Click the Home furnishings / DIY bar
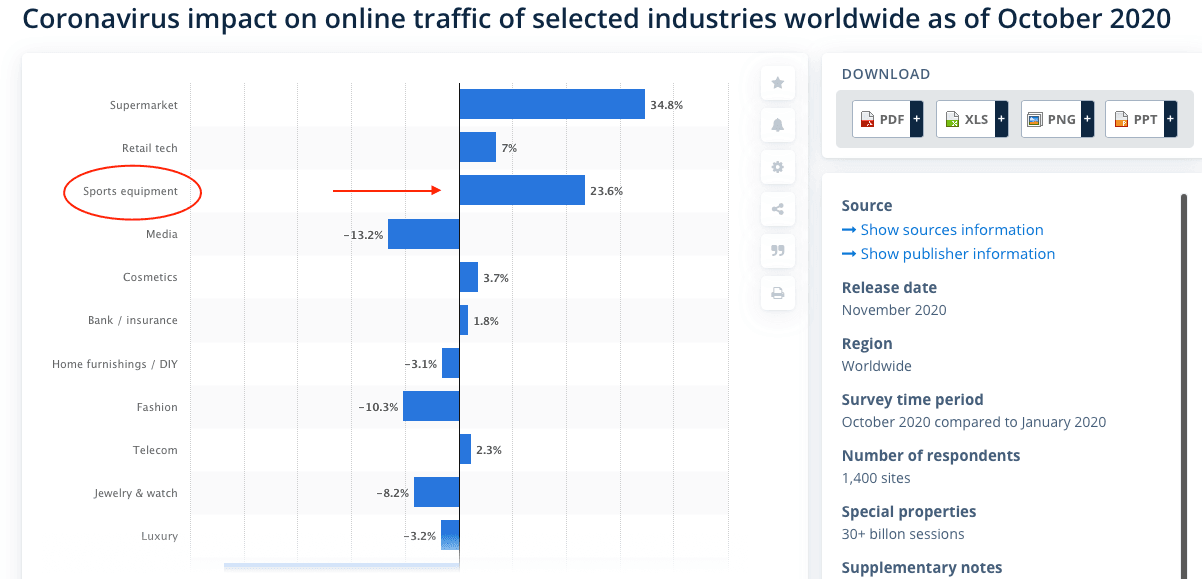The width and height of the screenshot is (1202, 579). pyautogui.click(x=450, y=363)
